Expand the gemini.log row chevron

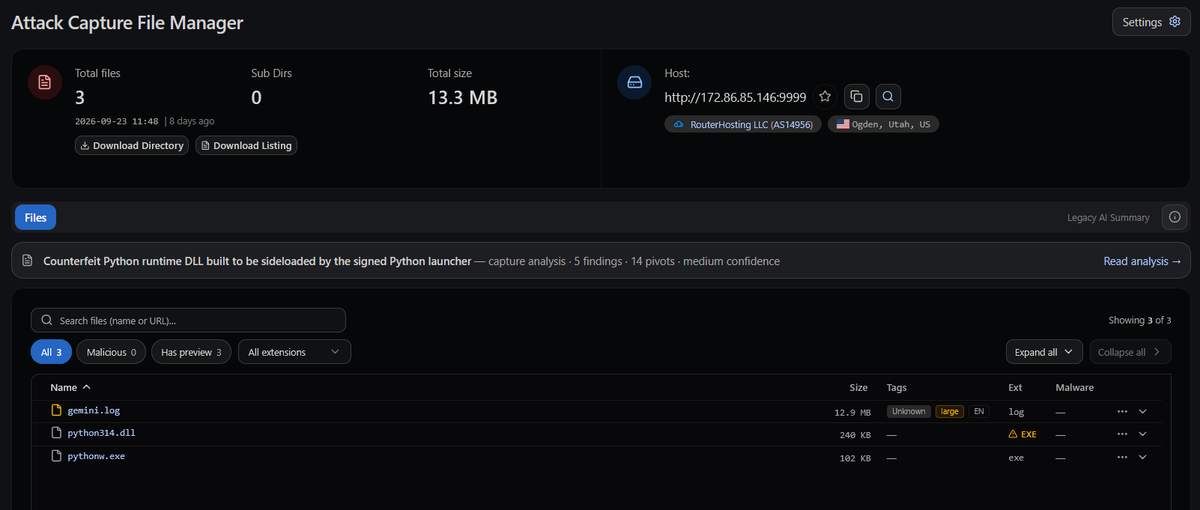1142,411
